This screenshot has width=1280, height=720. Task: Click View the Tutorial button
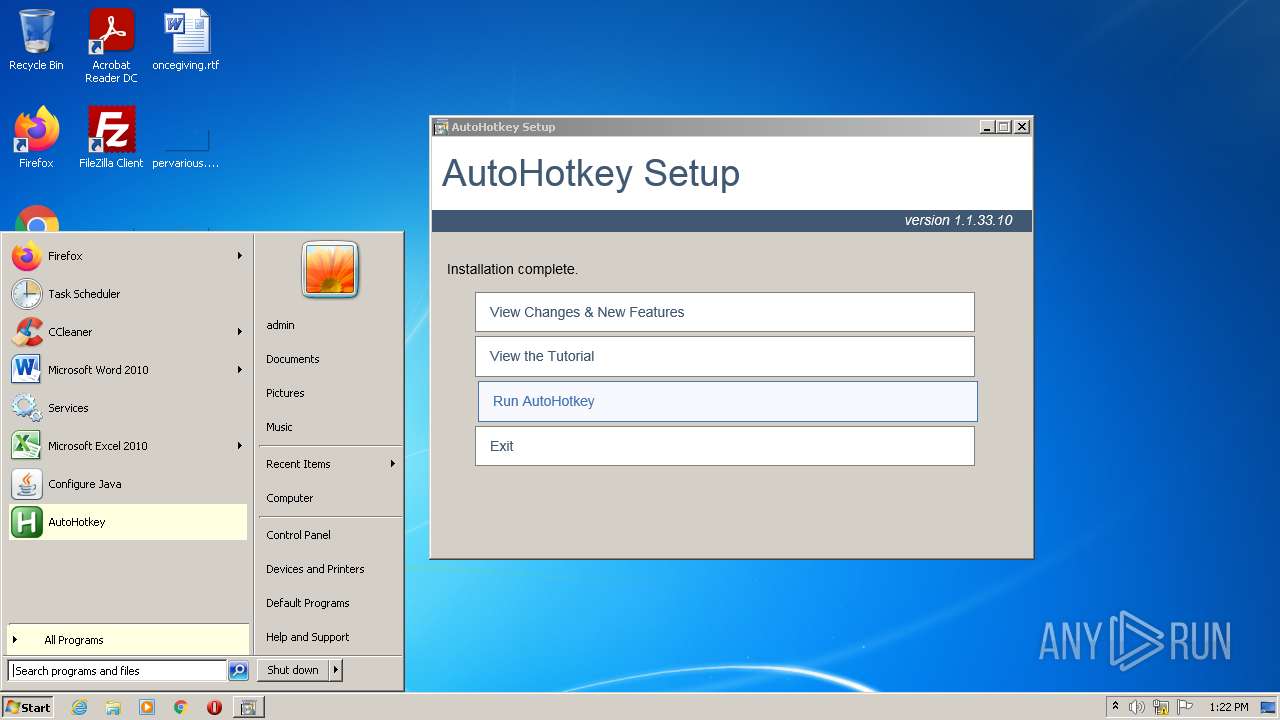[725, 356]
